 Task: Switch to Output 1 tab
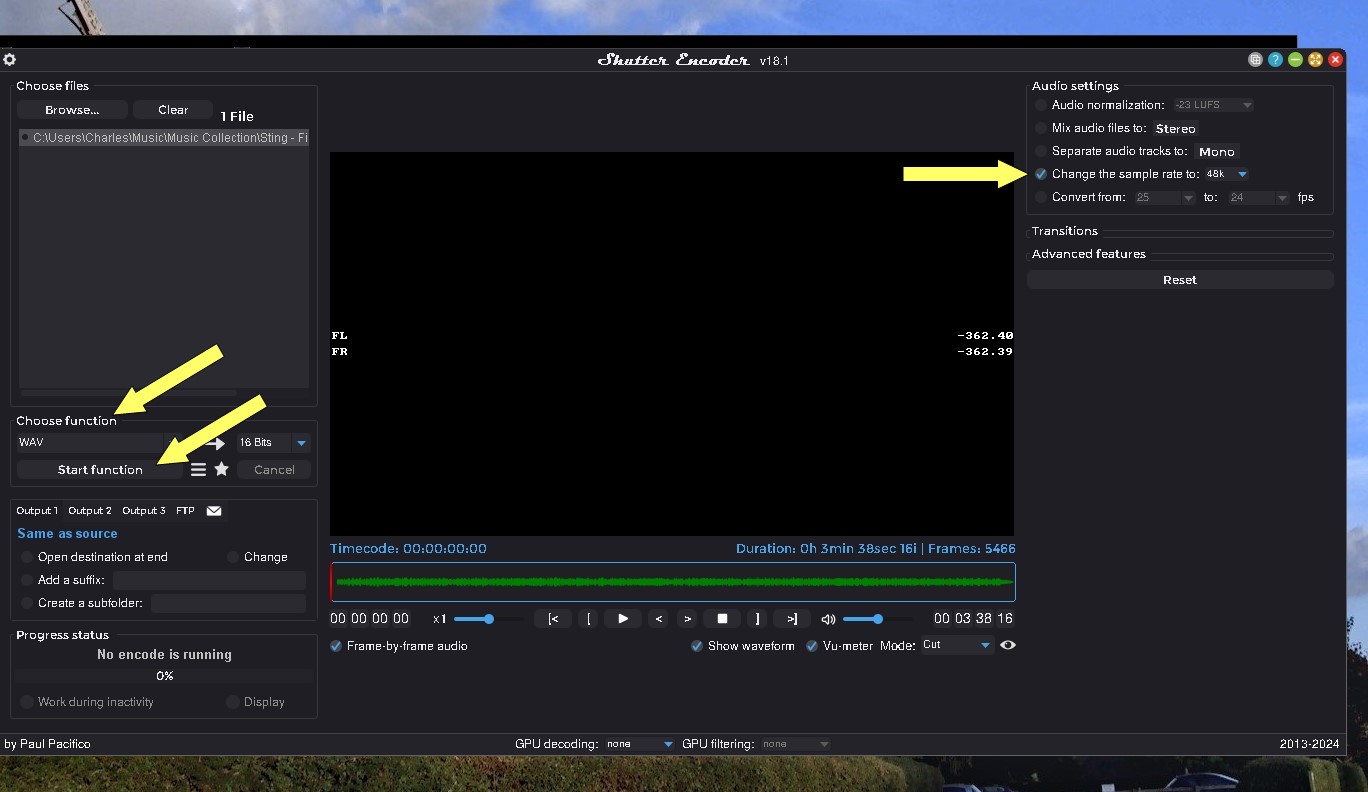click(x=37, y=511)
